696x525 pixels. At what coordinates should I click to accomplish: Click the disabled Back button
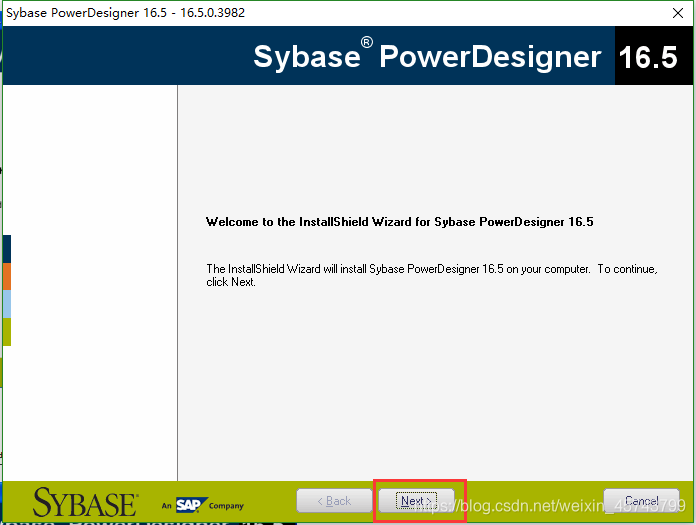[334, 501]
